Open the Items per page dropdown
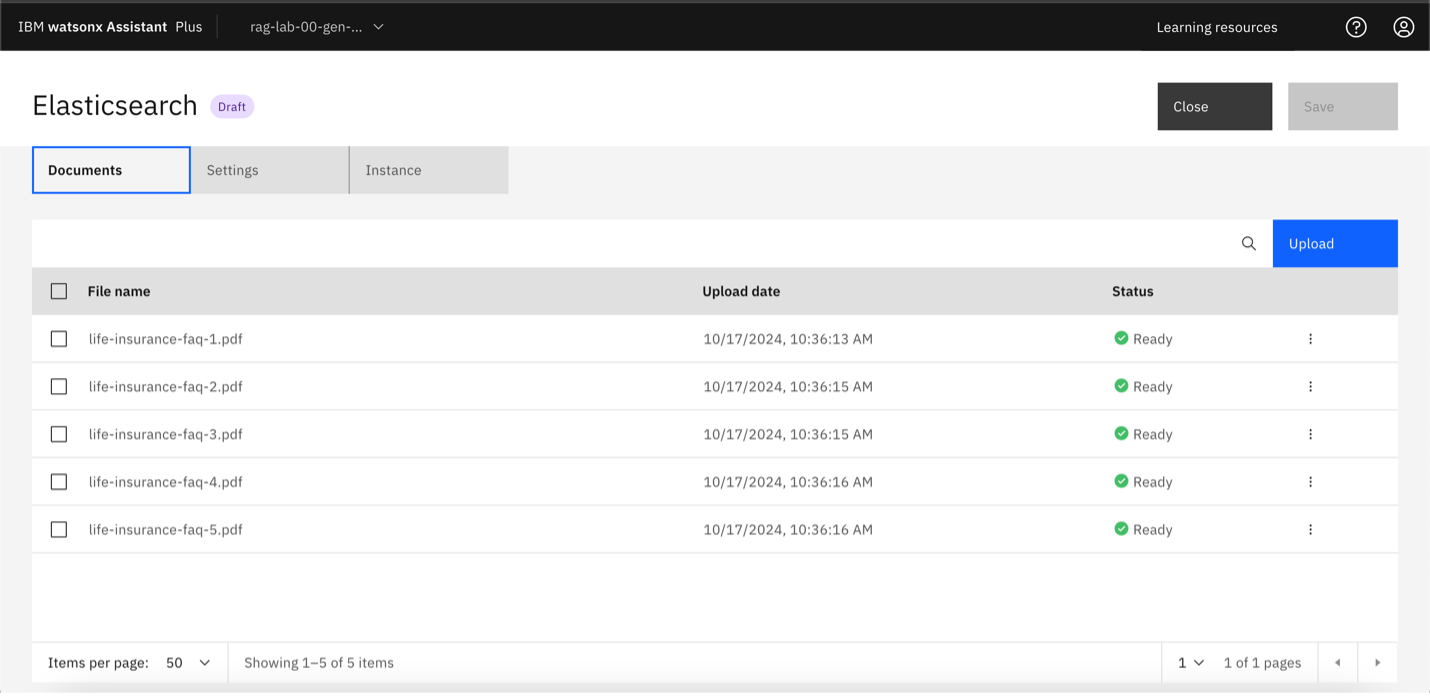 click(x=188, y=663)
